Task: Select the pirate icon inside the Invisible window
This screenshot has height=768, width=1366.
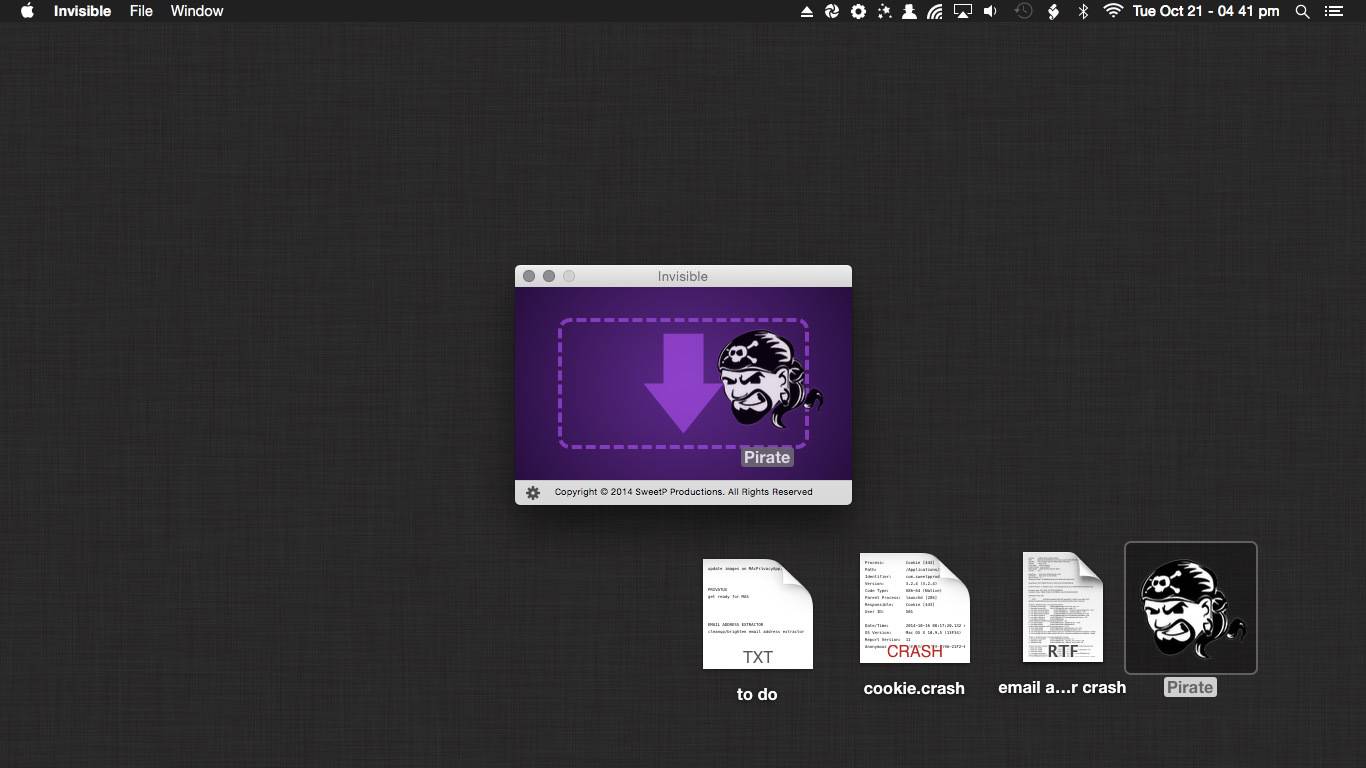Action: click(x=769, y=380)
